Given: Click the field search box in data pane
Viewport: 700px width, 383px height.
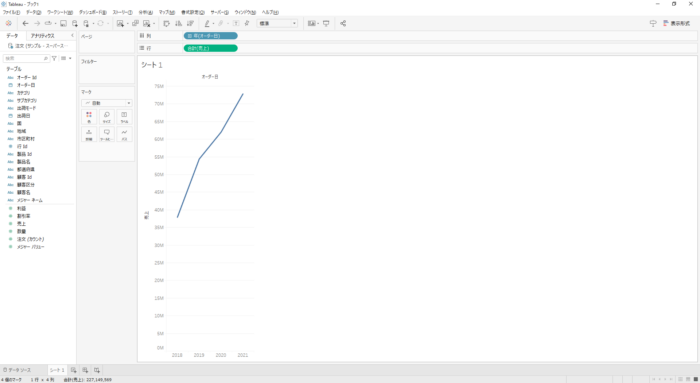Looking at the screenshot, I should click(26, 58).
